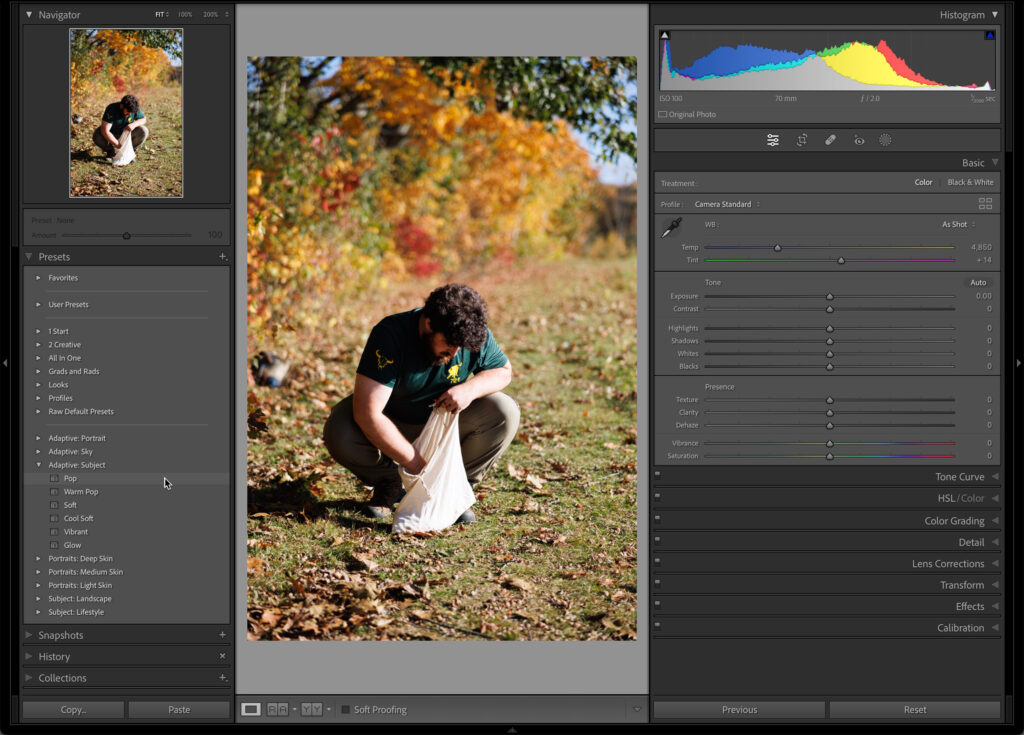This screenshot has height=735, width=1024.
Task: Select the Crop overlay tool
Action: pyautogui.click(x=801, y=140)
